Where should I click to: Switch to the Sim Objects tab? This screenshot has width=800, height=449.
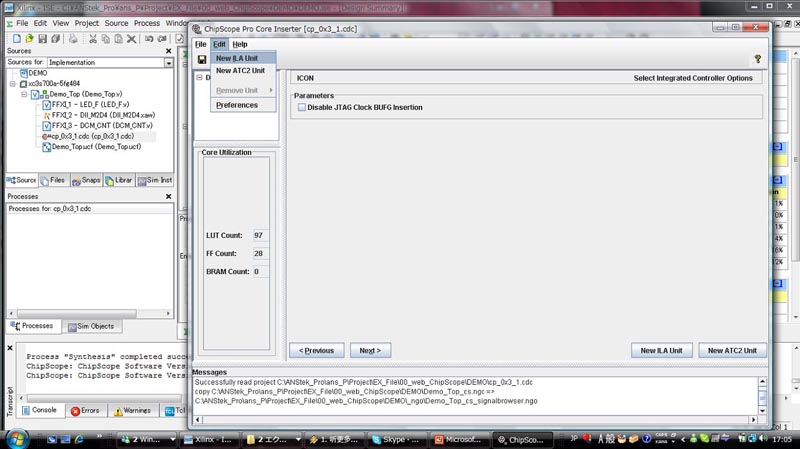(x=91, y=327)
